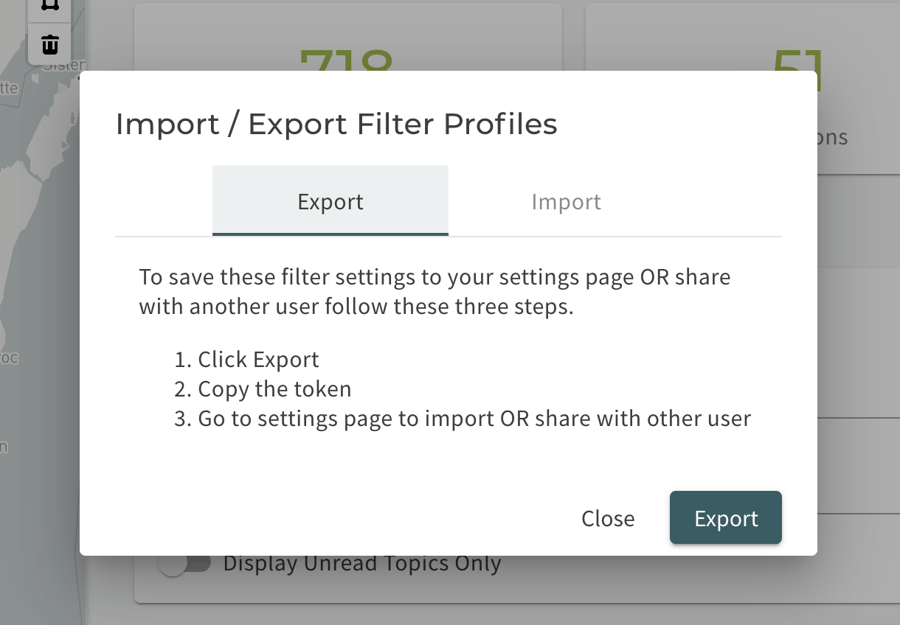Click the 'Go to settings page' step

click(474, 418)
